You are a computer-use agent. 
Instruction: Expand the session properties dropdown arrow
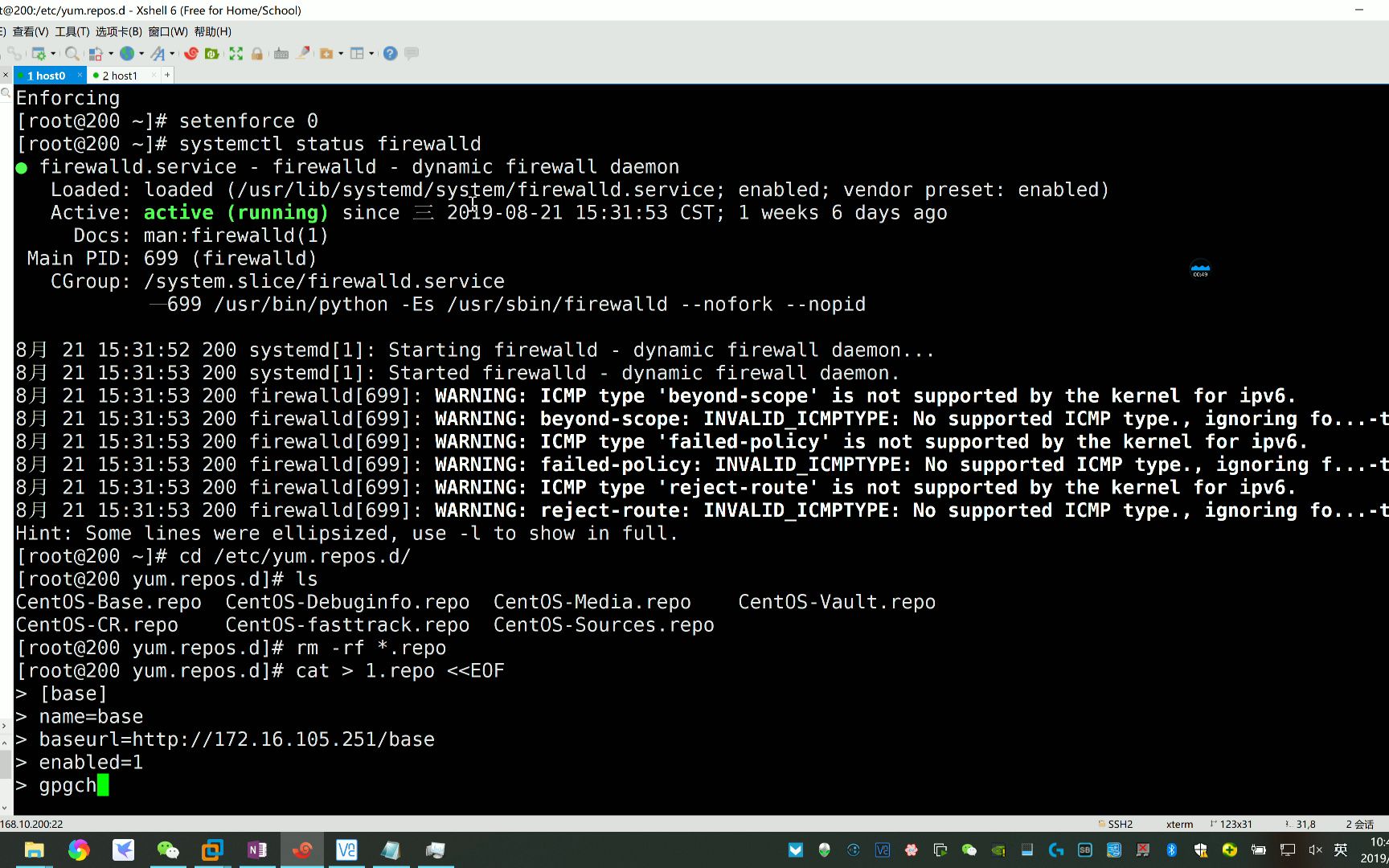pos(53,54)
